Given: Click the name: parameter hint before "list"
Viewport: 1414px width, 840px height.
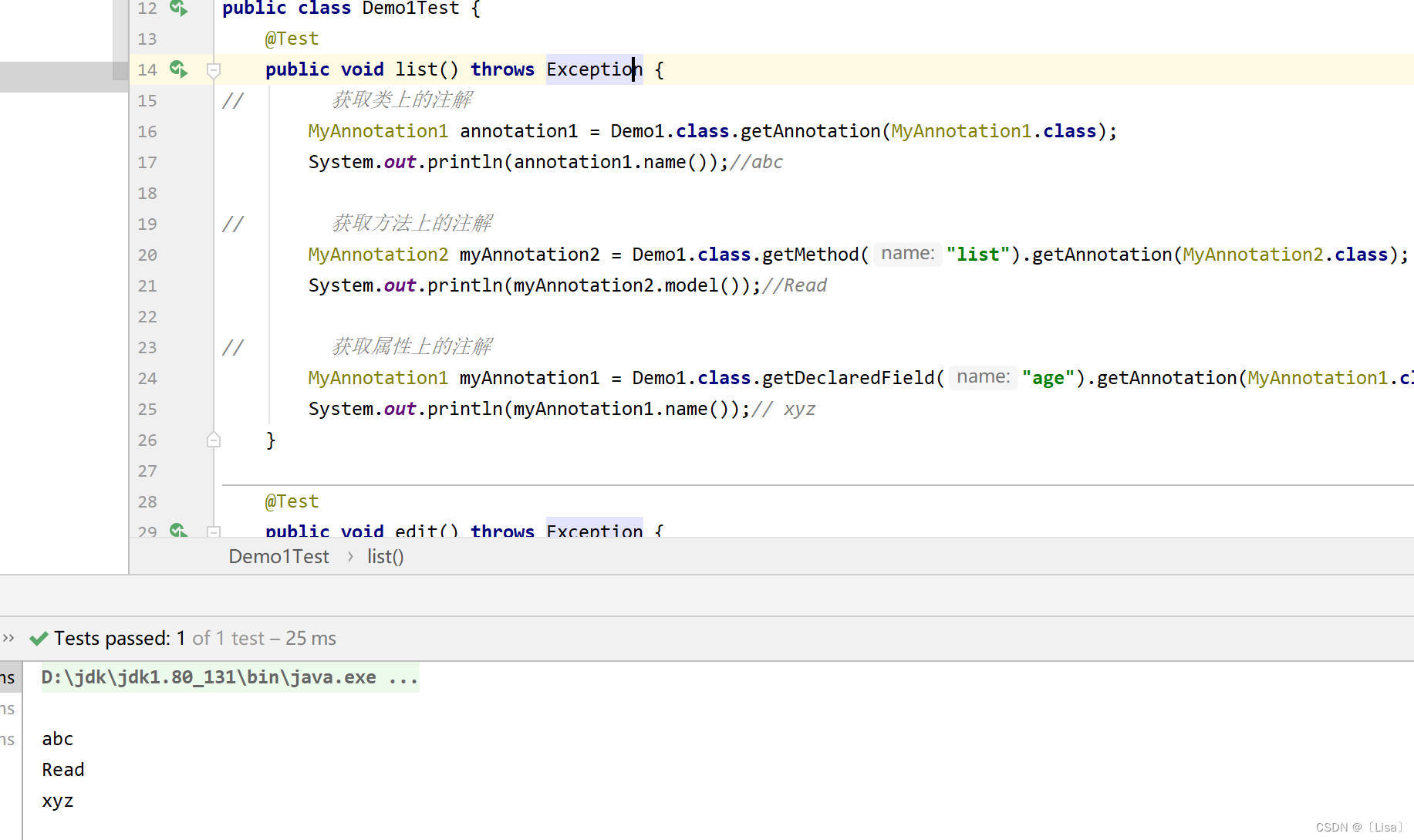Looking at the screenshot, I should (907, 254).
